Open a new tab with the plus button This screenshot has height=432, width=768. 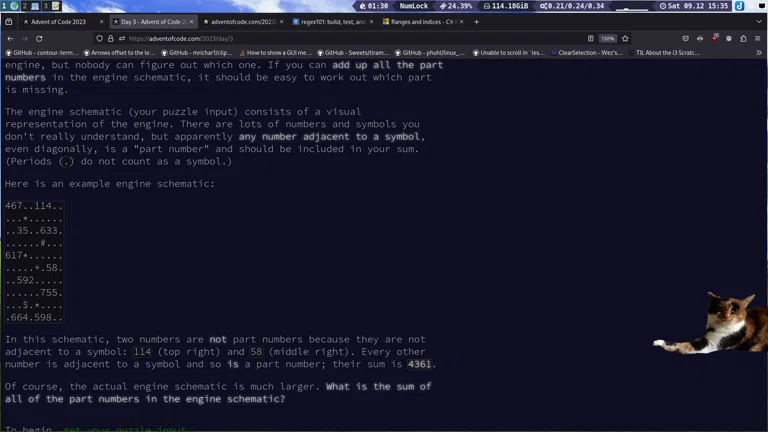click(x=476, y=22)
